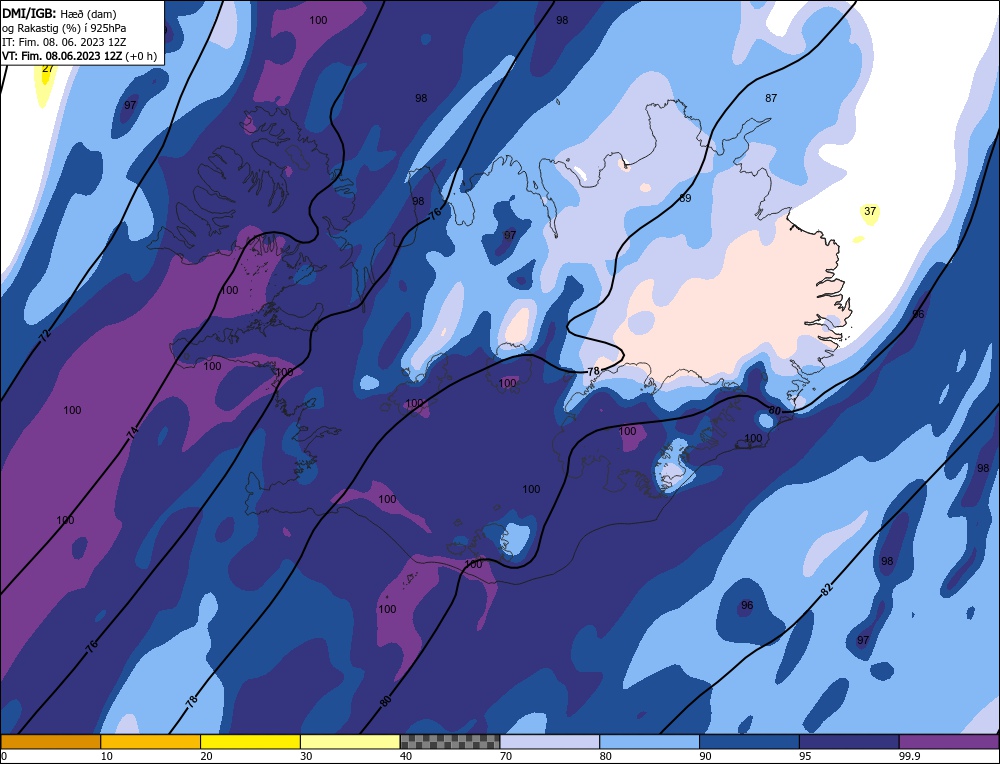Click the '27' humidity value on the yellow patch
The width and height of the screenshot is (1000, 764).
click(x=47, y=68)
